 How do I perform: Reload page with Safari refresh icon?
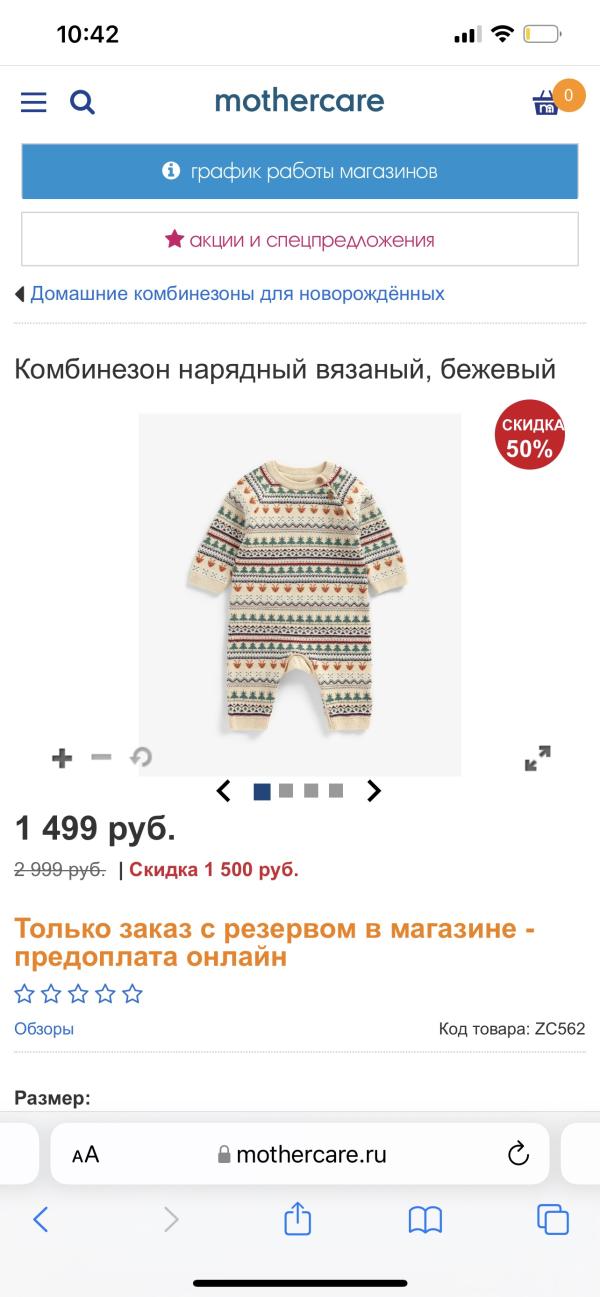[x=518, y=1154]
